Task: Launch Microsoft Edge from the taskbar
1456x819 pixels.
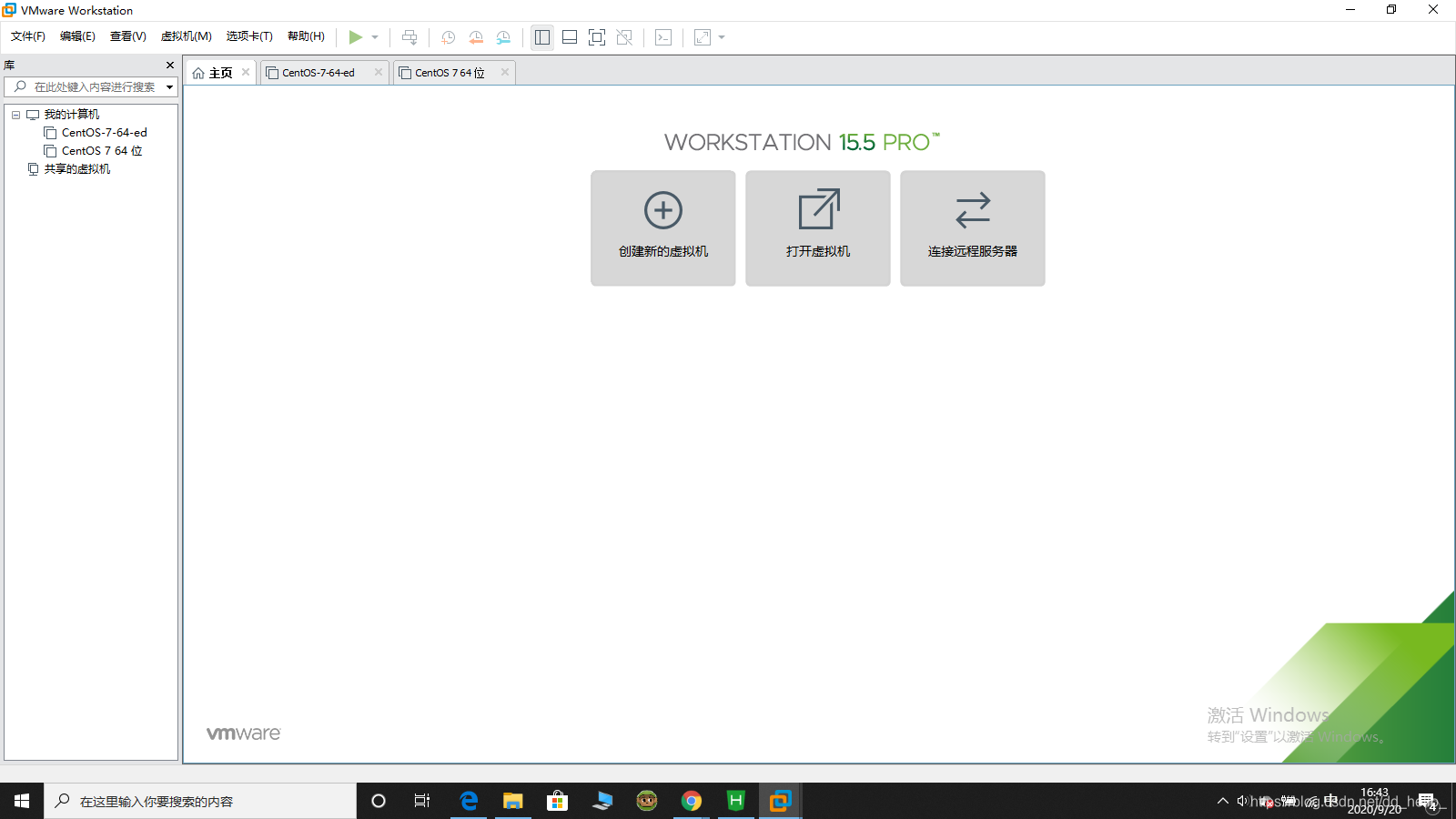Action: tap(469, 801)
